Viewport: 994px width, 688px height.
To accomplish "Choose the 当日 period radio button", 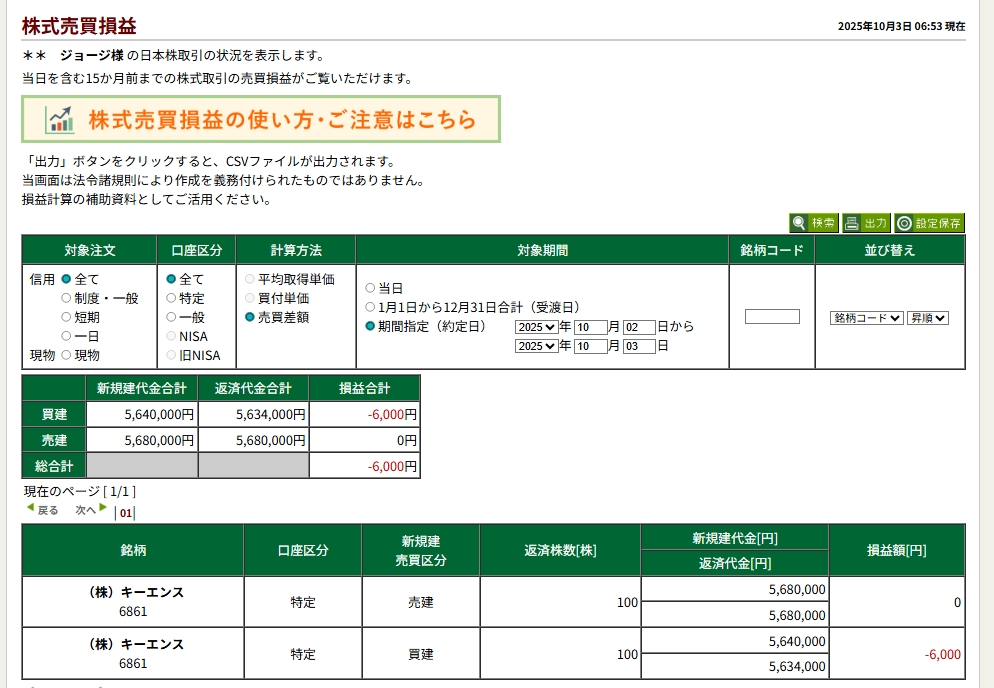I will [x=370, y=288].
